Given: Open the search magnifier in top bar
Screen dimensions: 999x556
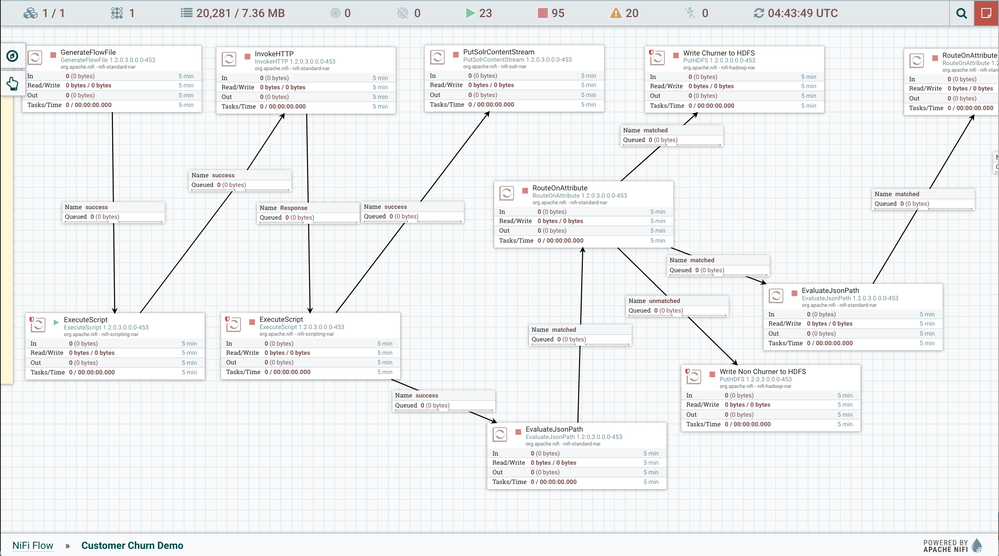Looking at the screenshot, I should tap(961, 13).
